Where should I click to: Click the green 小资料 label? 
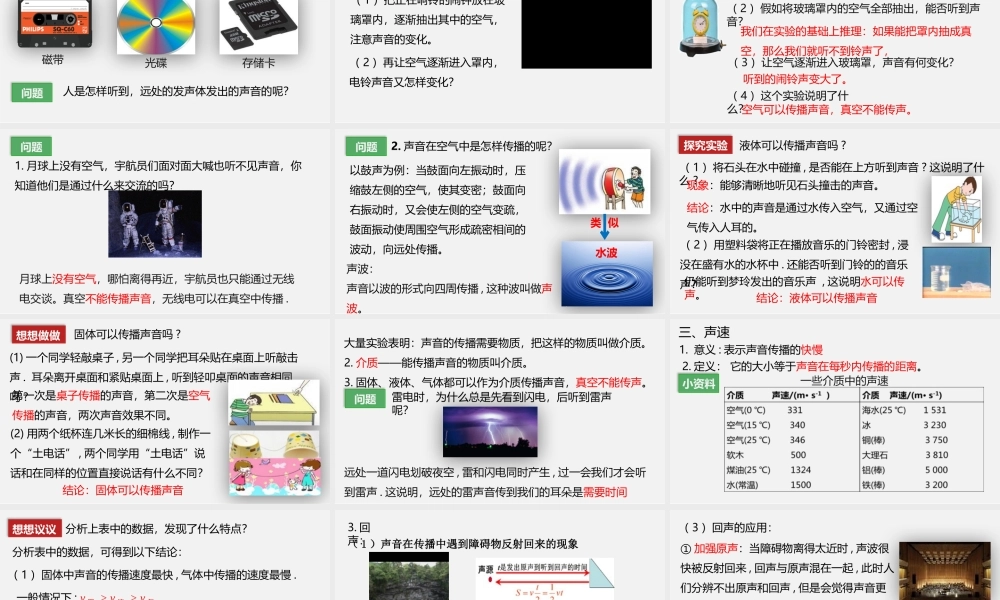(x=699, y=383)
